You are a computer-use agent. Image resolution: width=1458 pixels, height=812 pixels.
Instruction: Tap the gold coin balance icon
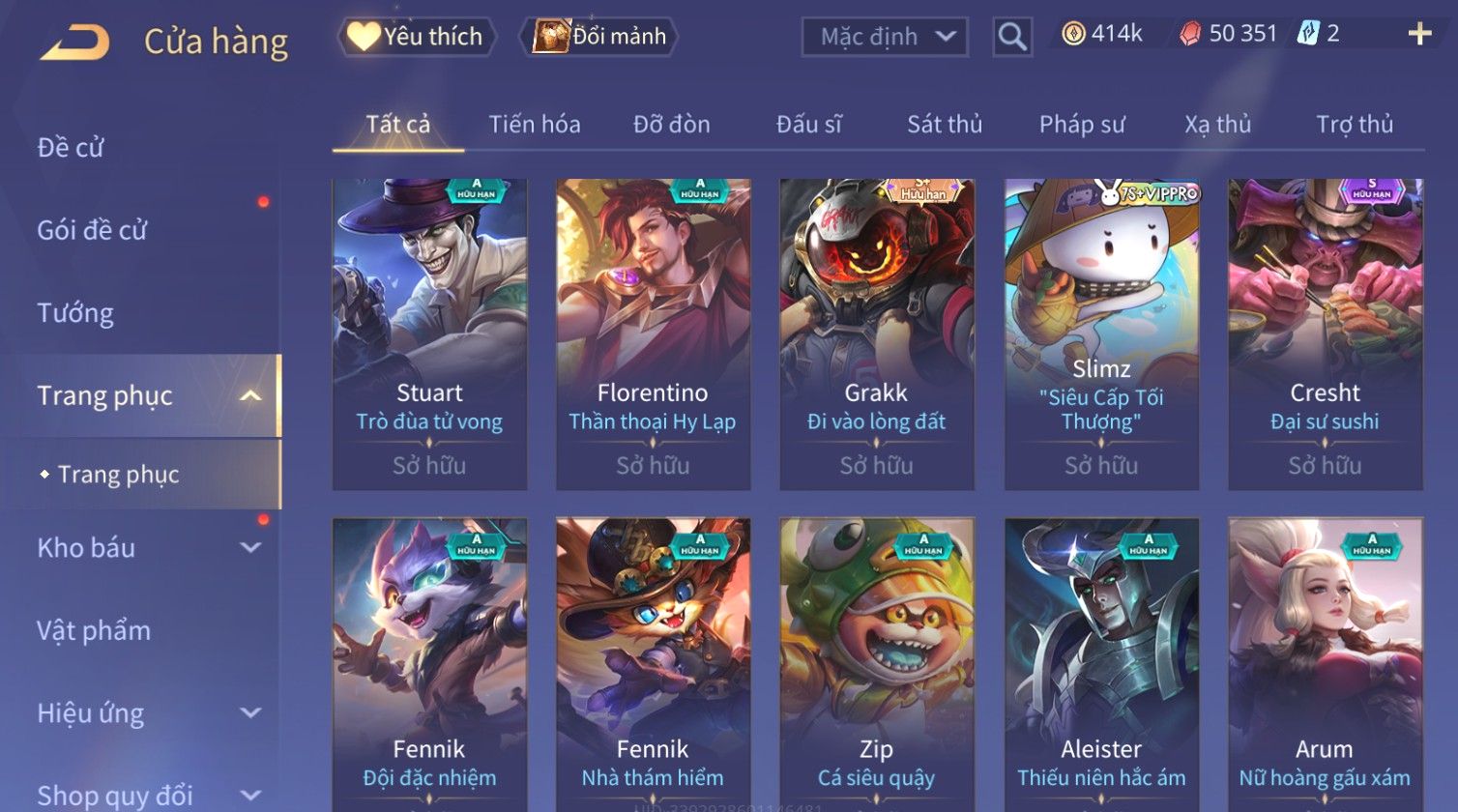pos(1073,34)
